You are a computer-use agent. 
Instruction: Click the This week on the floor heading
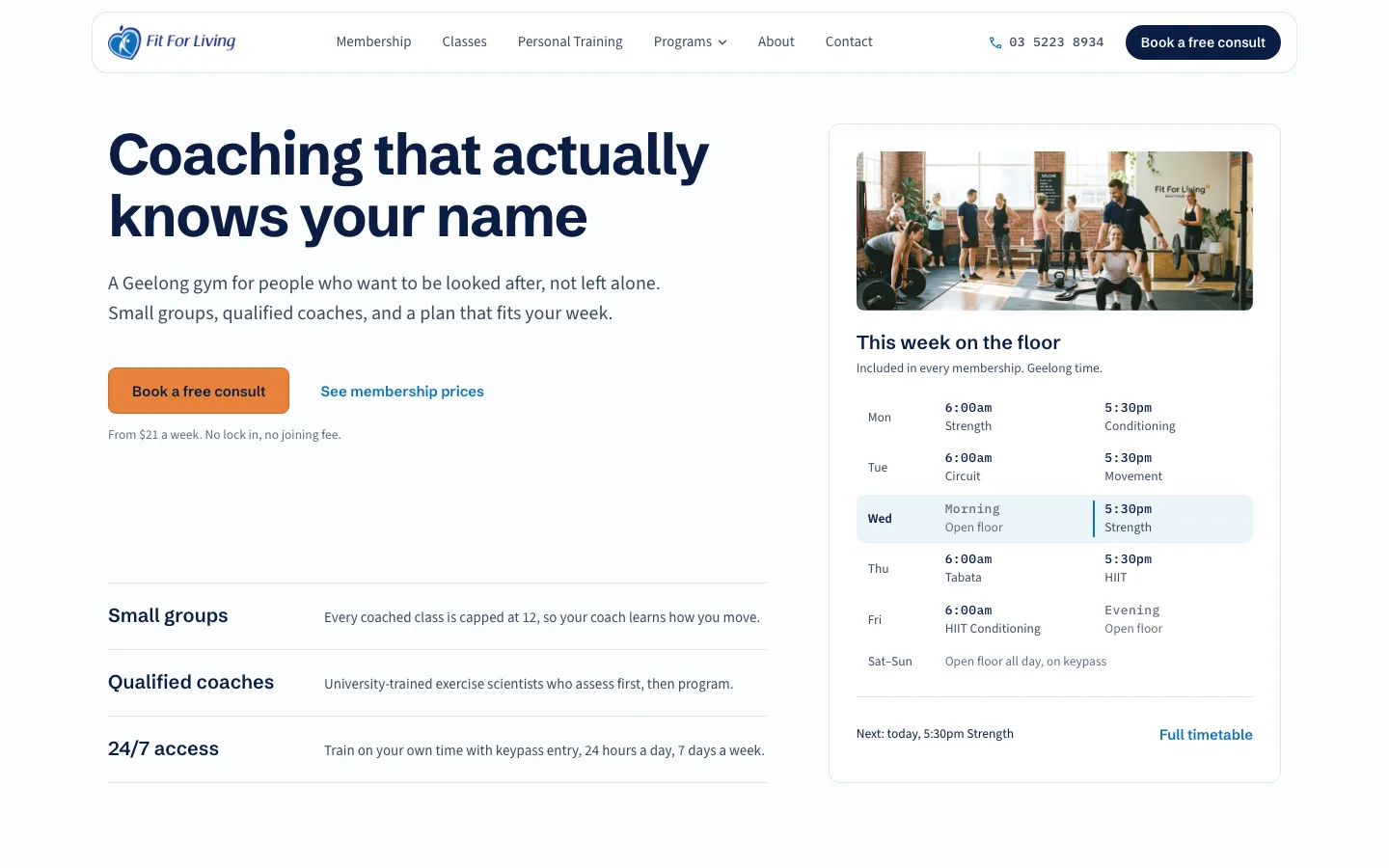pos(958,342)
